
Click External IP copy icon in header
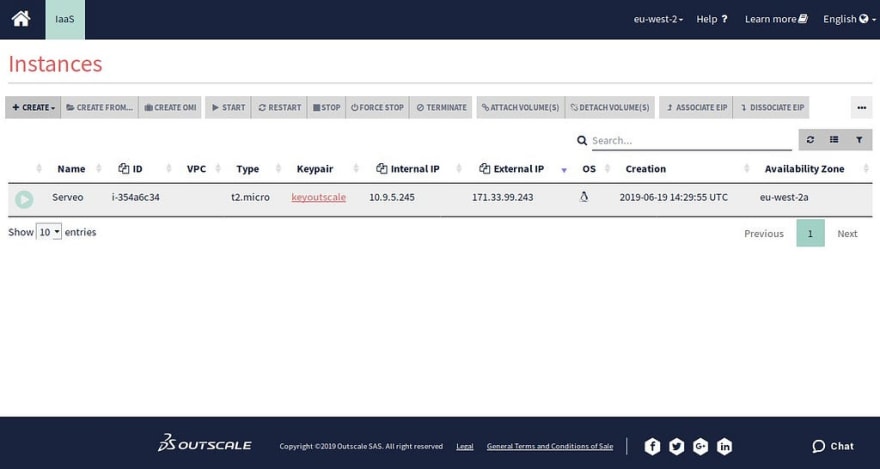[x=485, y=168]
